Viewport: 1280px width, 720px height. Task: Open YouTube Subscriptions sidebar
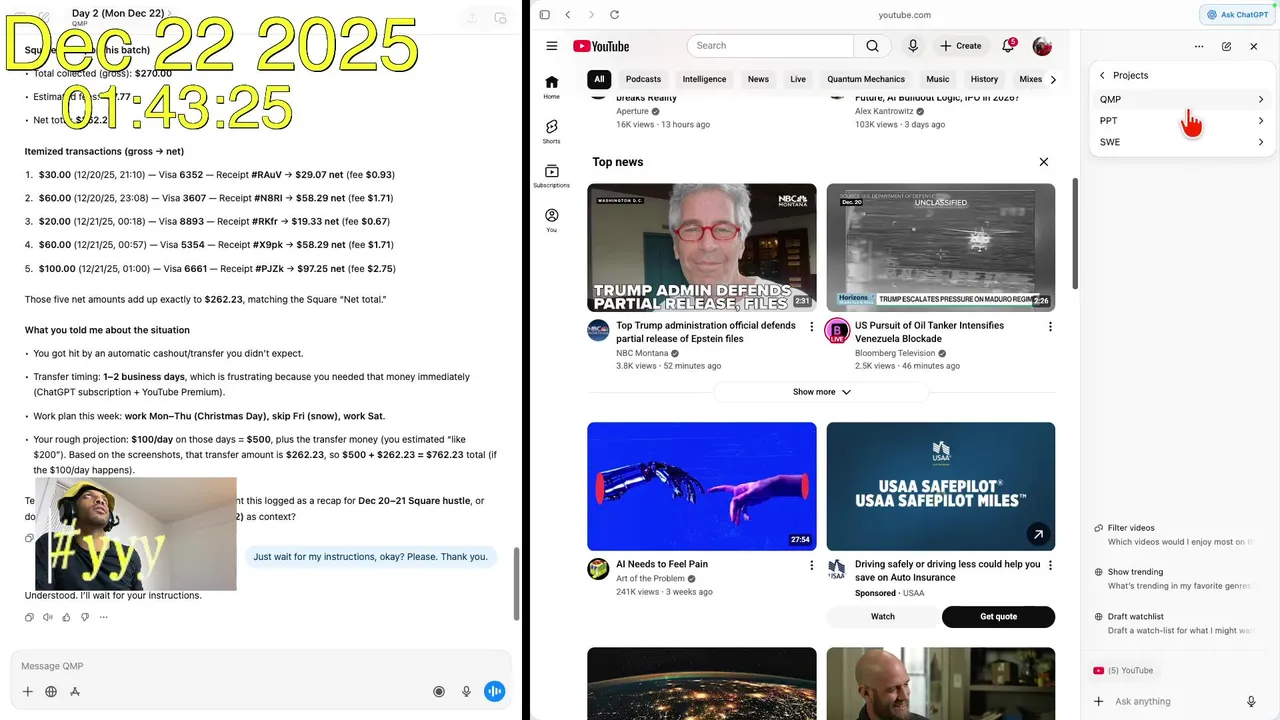551,176
